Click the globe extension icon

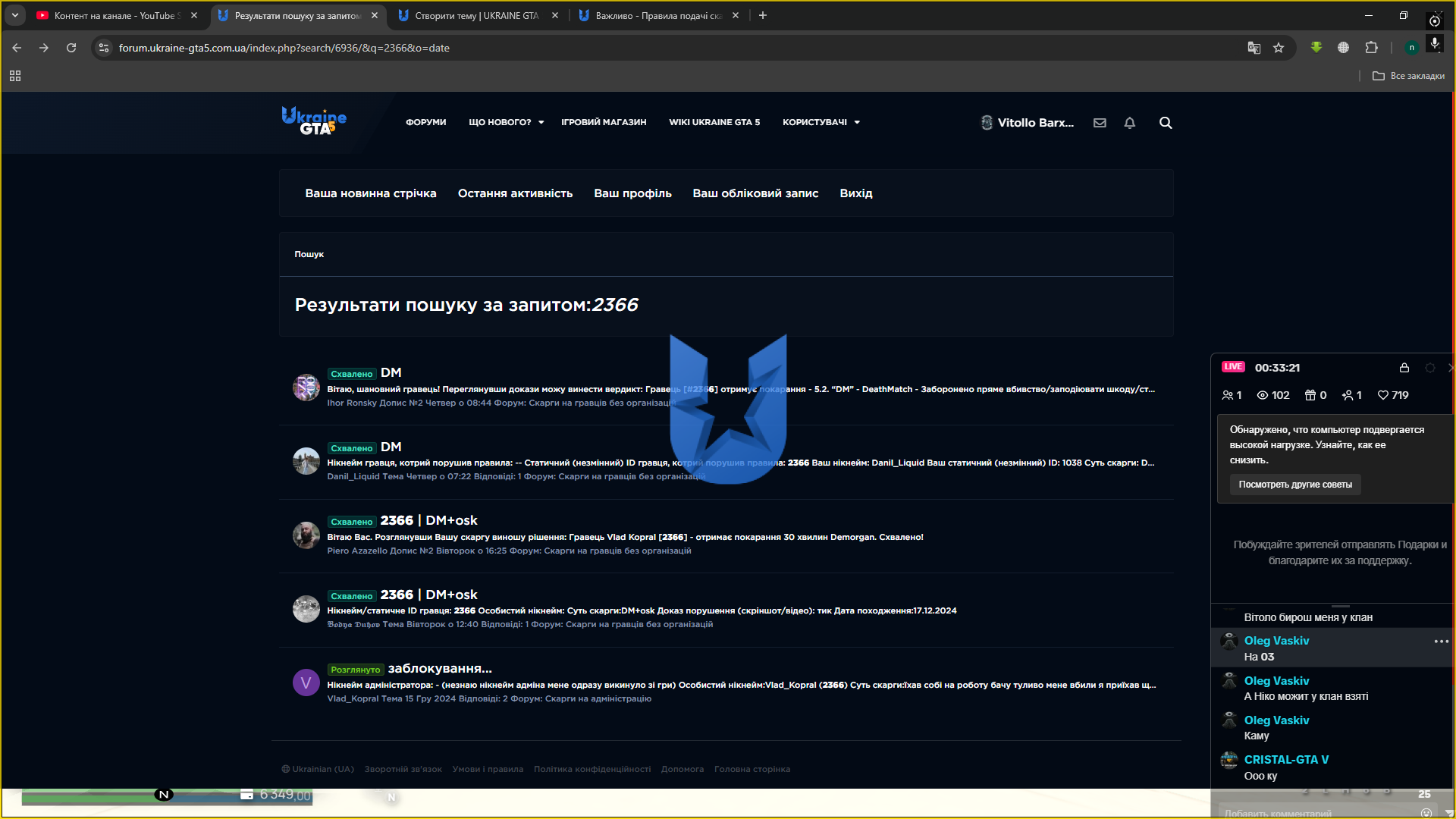tap(1343, 47)
